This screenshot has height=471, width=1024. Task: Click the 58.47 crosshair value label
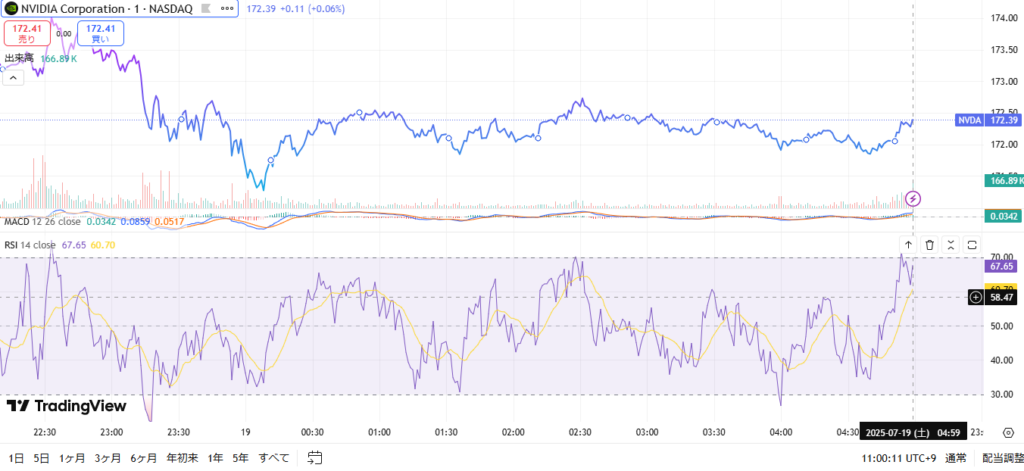[x=1001, y=297]
